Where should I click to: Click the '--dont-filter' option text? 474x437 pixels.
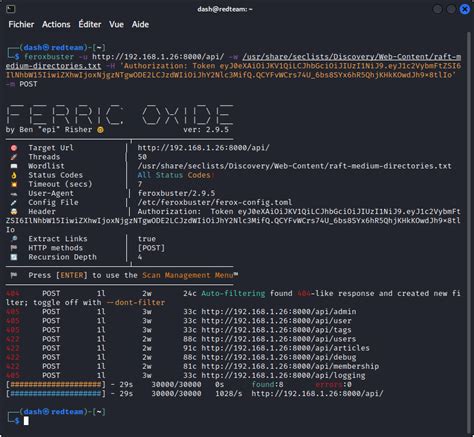click(x=136, y=303)
